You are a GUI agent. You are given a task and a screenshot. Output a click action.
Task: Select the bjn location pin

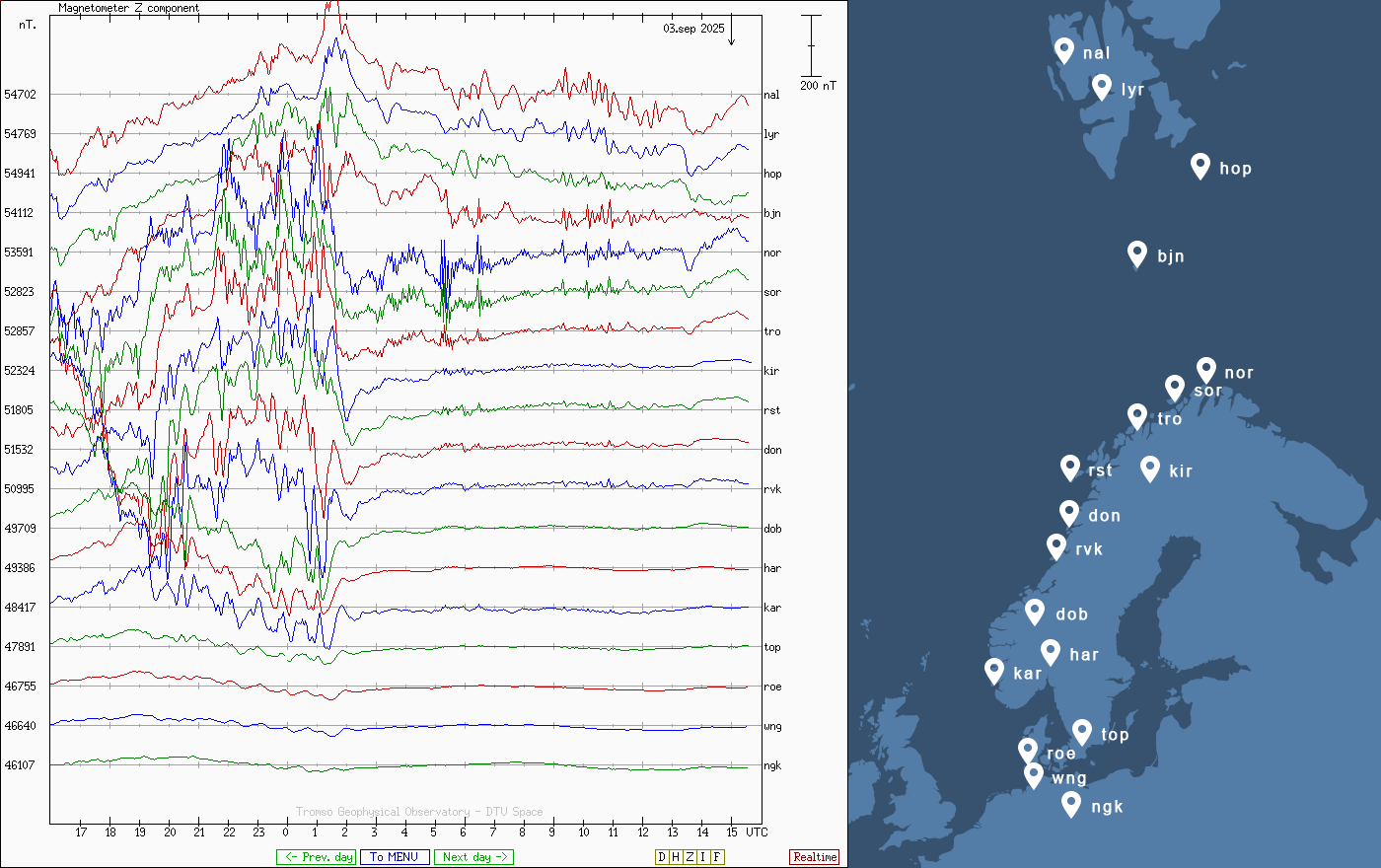point(1137,253)
